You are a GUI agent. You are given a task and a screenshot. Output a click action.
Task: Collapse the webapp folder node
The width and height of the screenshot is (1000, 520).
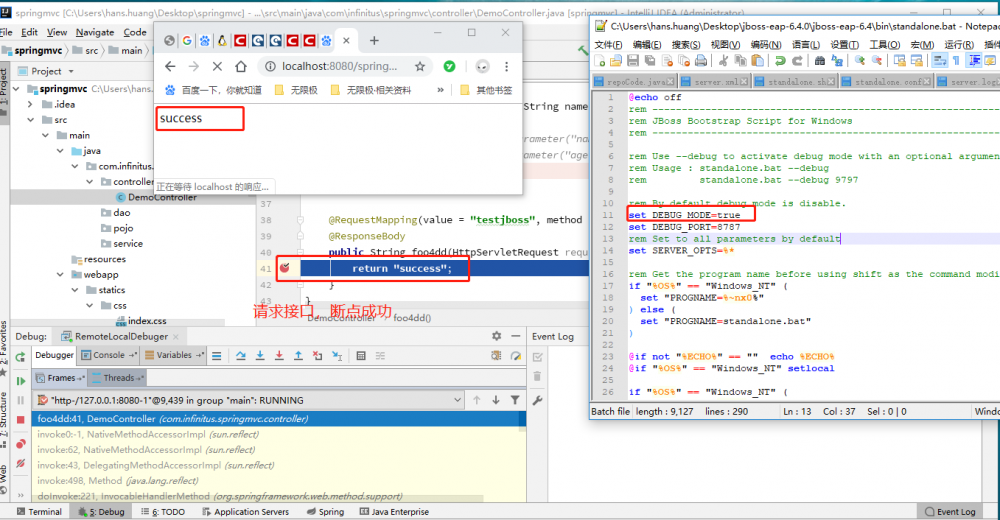60,274
